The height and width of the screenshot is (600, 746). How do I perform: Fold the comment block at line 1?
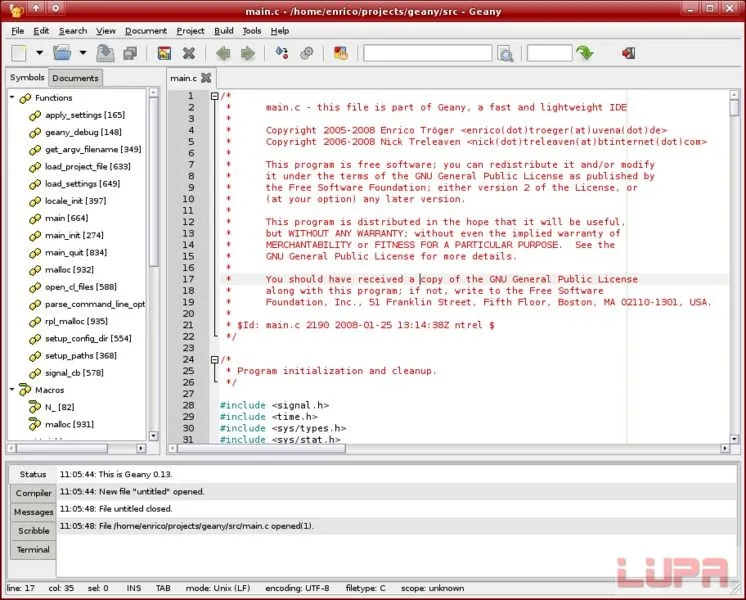click(x=215, y=96)
